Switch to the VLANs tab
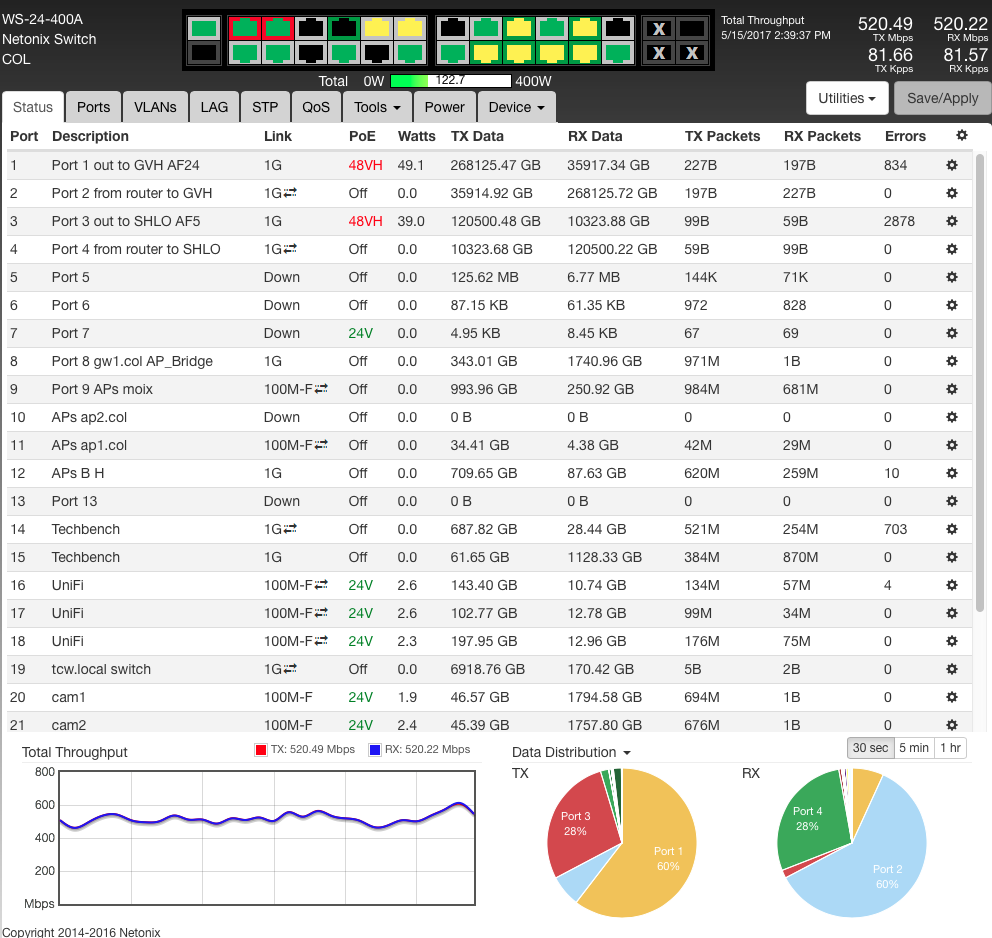 coord(155,107)
